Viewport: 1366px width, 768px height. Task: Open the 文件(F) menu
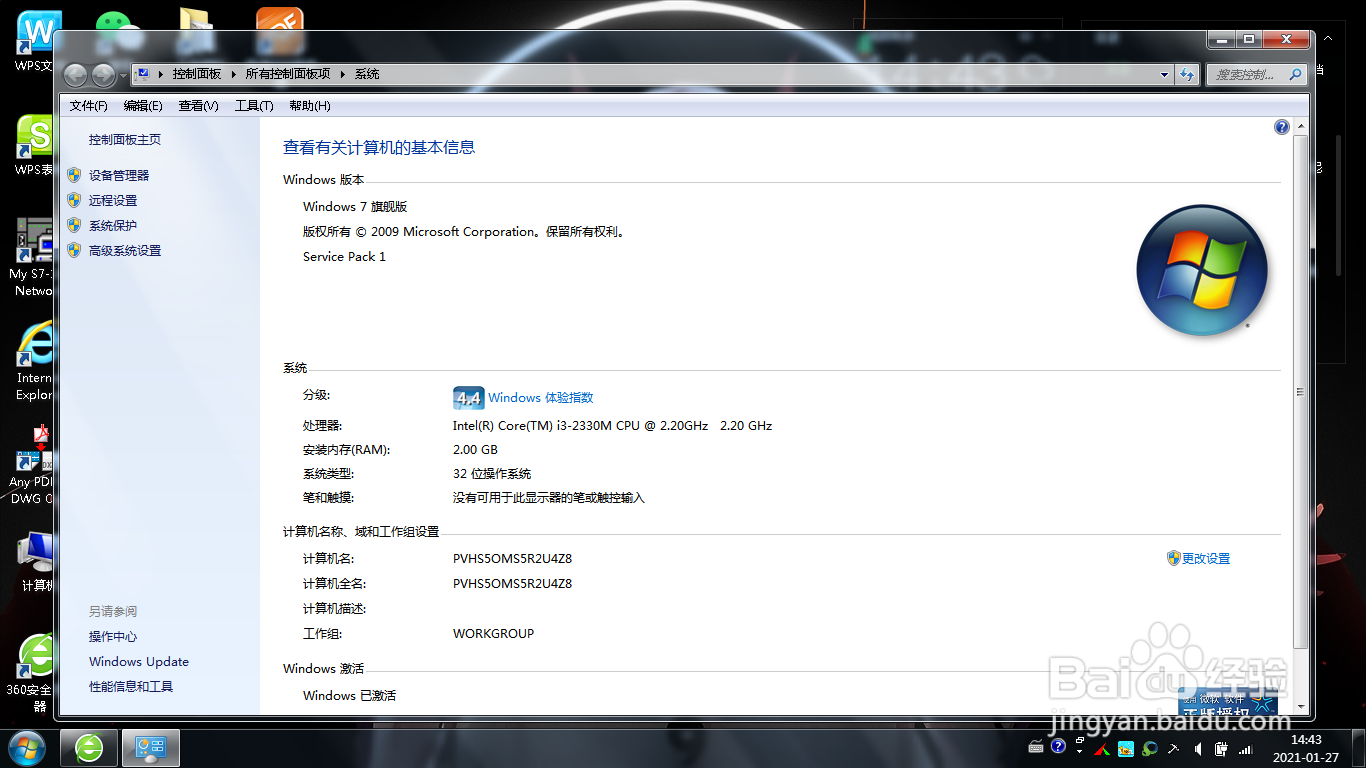(x=89, y=105)
